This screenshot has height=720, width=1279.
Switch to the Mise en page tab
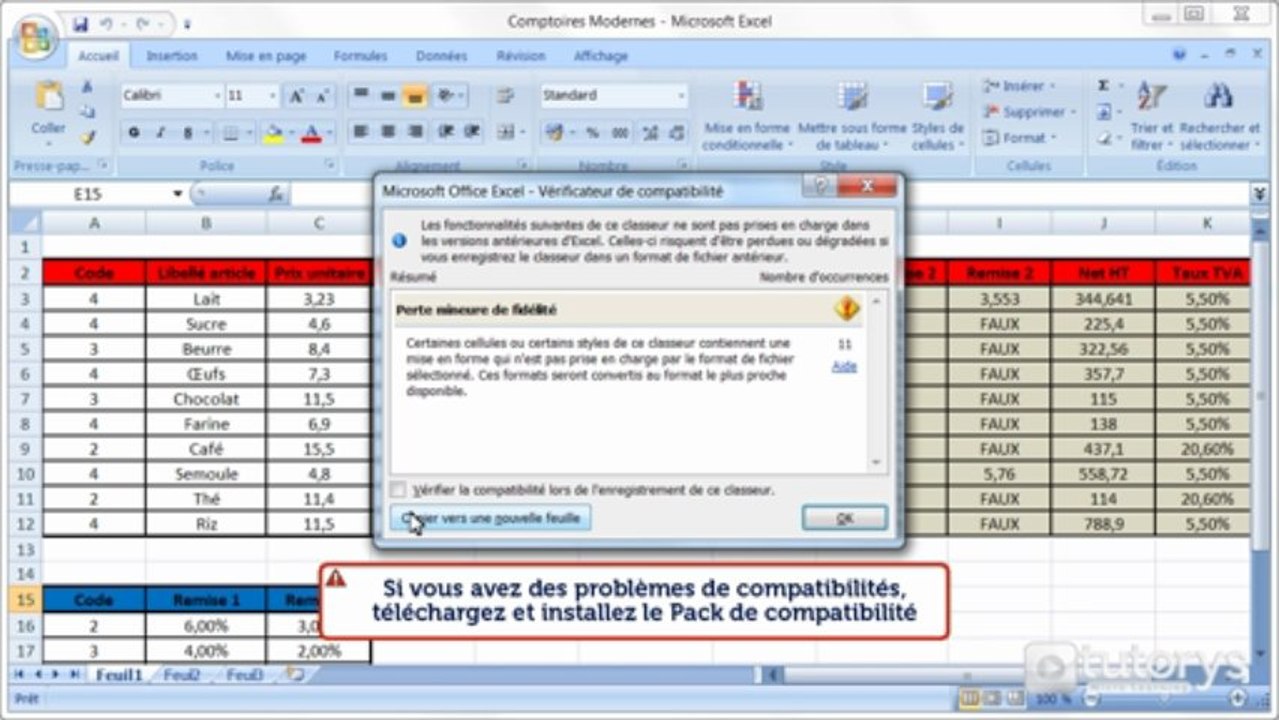(x=266, y=57)
